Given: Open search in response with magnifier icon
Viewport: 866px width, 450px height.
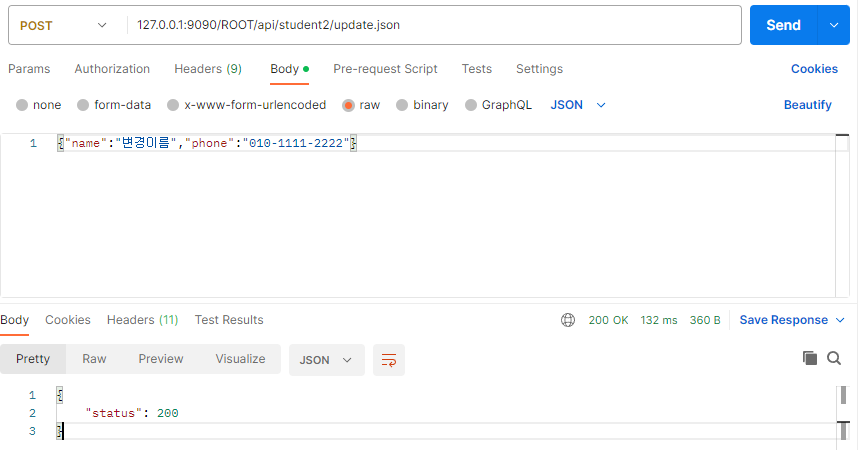Looking at the screenshot, I should tap(834, 358).
